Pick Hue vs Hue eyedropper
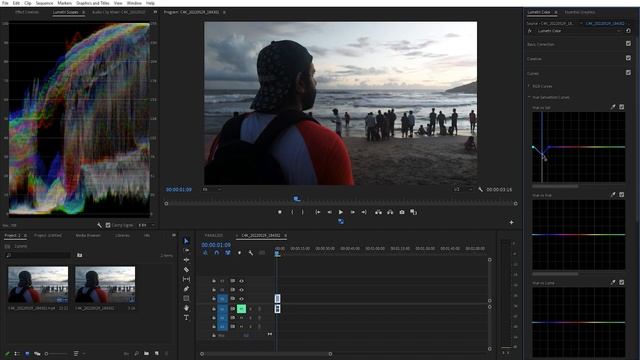This screenshot has width=640, height=360. pyautogui.click(x=613, y=195)
